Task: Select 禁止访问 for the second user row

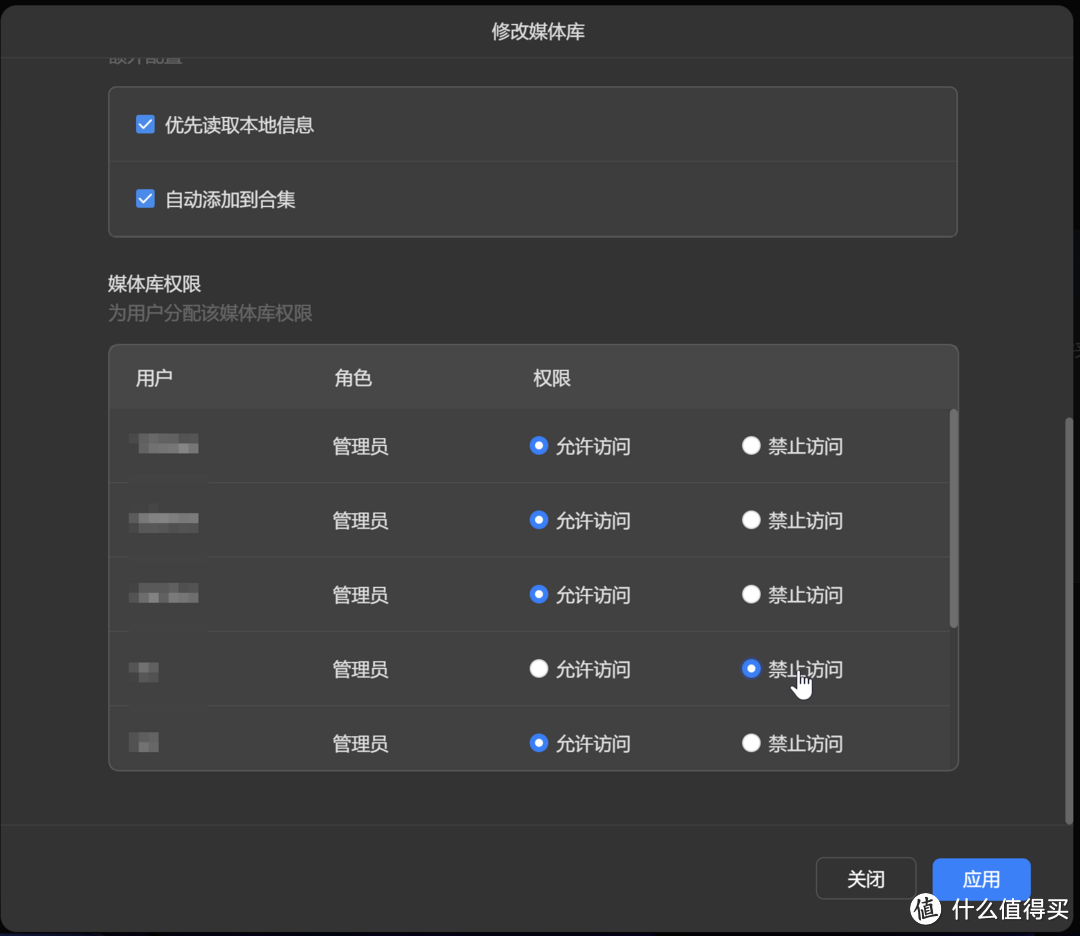Action: [x=751, y=520]
